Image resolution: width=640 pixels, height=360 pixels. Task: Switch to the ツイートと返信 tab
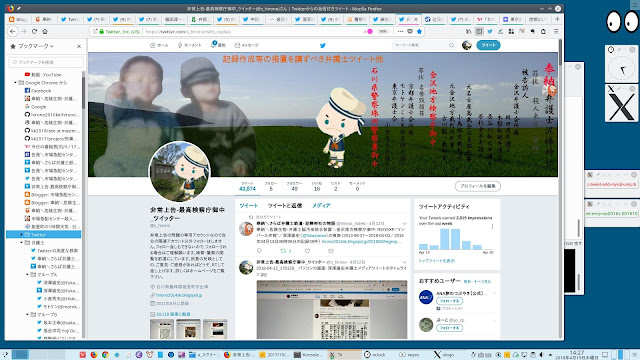coord(285,206)
